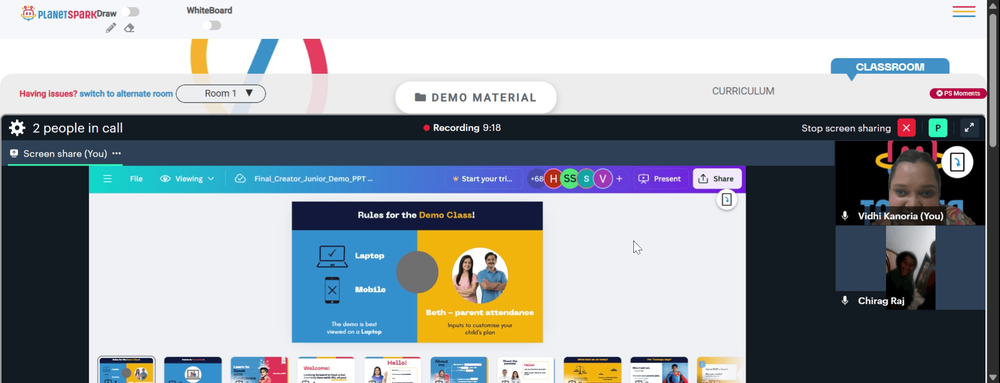Select Hello slide thumbnail
The image size is (1000, 383).
tap(392, 370)
